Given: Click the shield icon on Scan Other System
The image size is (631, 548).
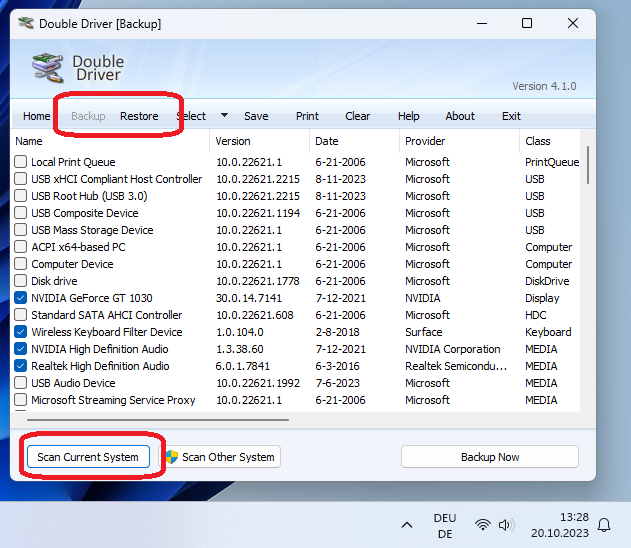Looking at the screenshot, I should (x=172, y=457).
